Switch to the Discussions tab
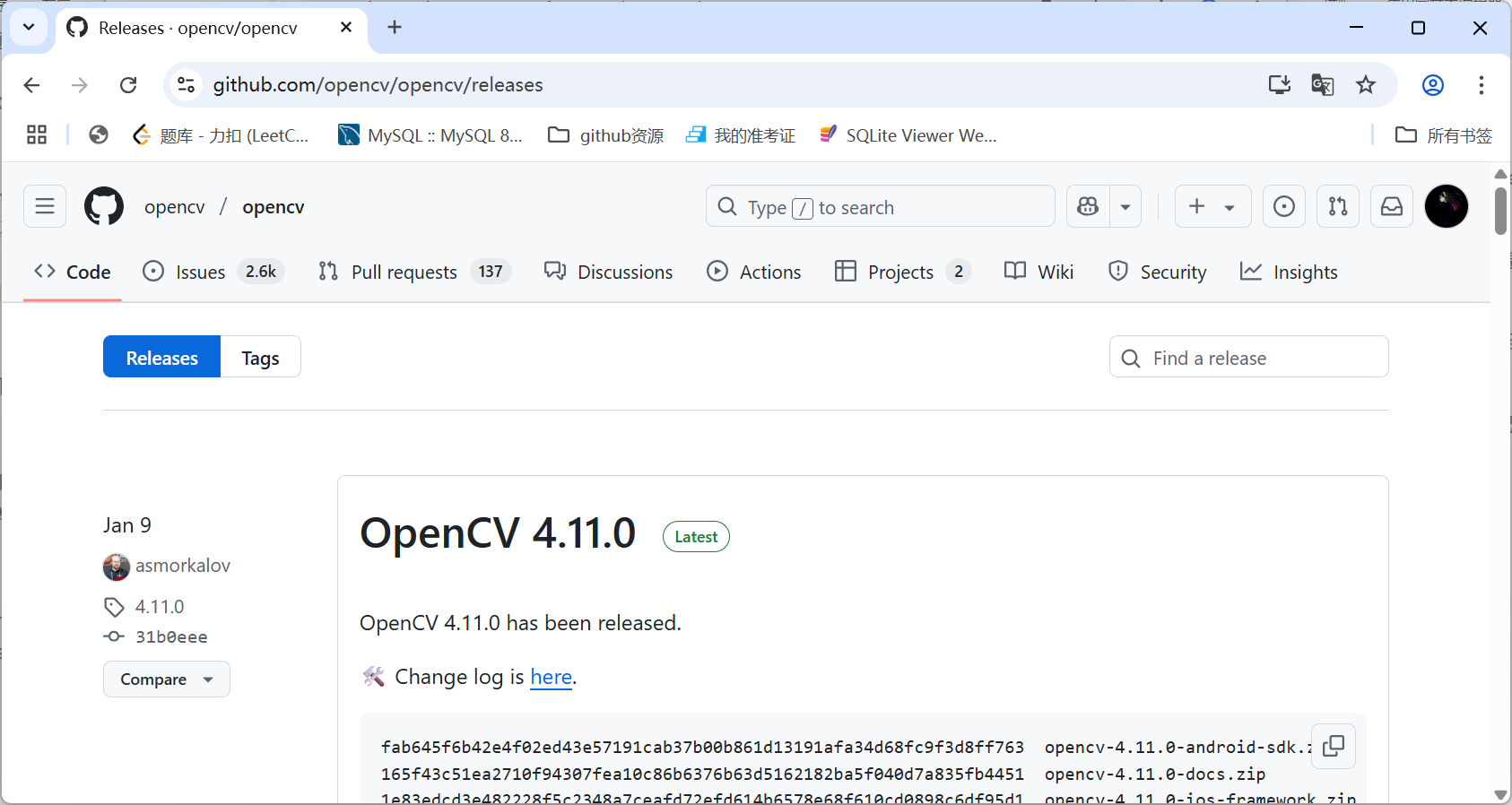Viewport: 1512px width, 805px height. coord(608,272)
